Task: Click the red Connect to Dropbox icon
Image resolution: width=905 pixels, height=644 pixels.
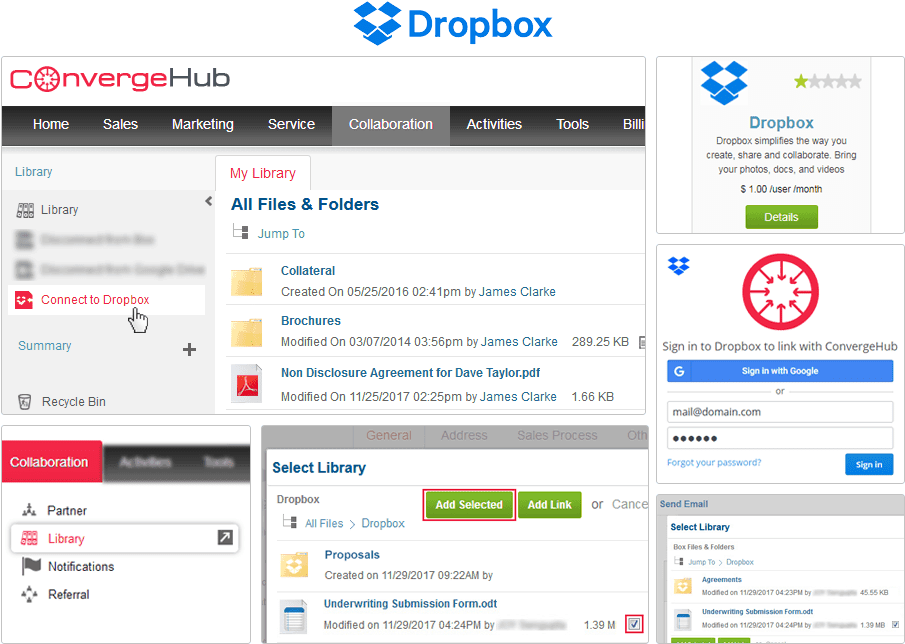Action: tap(24, 300)
